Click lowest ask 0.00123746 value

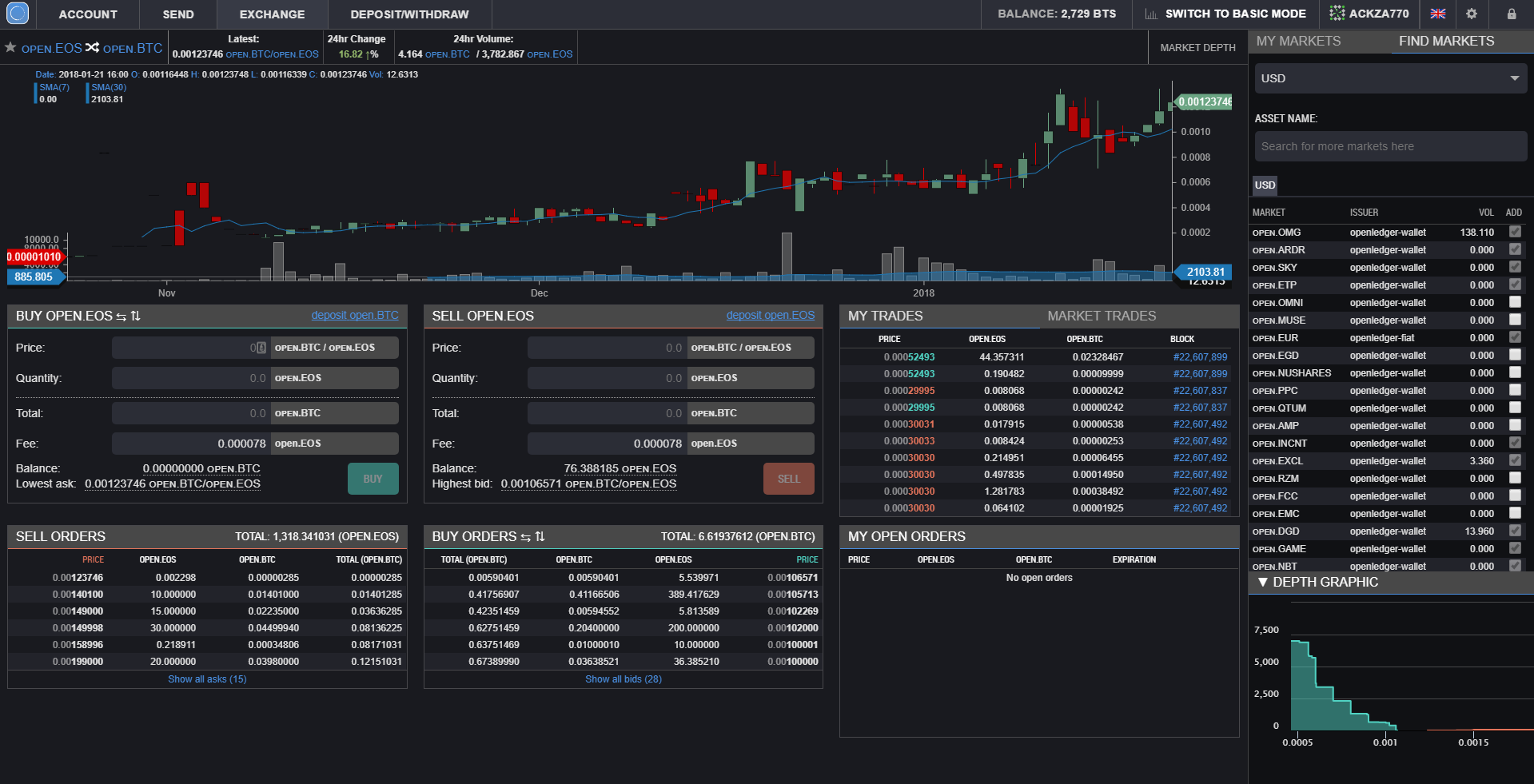click(173, 484)
